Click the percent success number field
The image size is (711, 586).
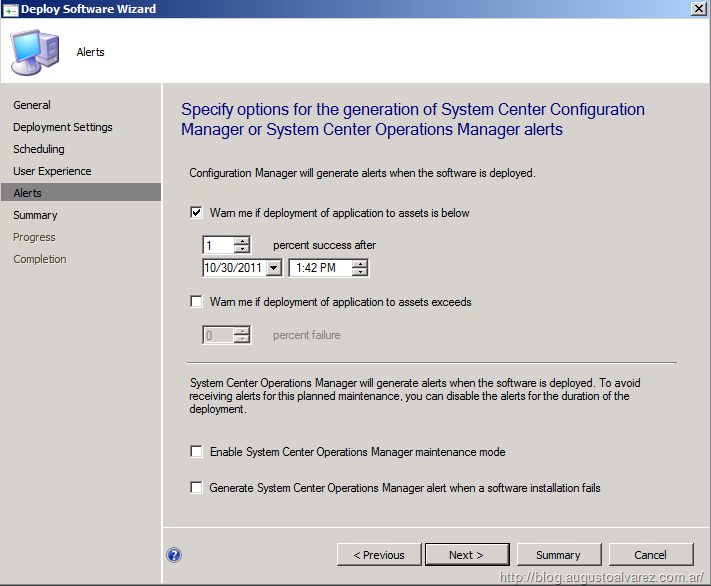pyautogui.click(x=216, y=245)
